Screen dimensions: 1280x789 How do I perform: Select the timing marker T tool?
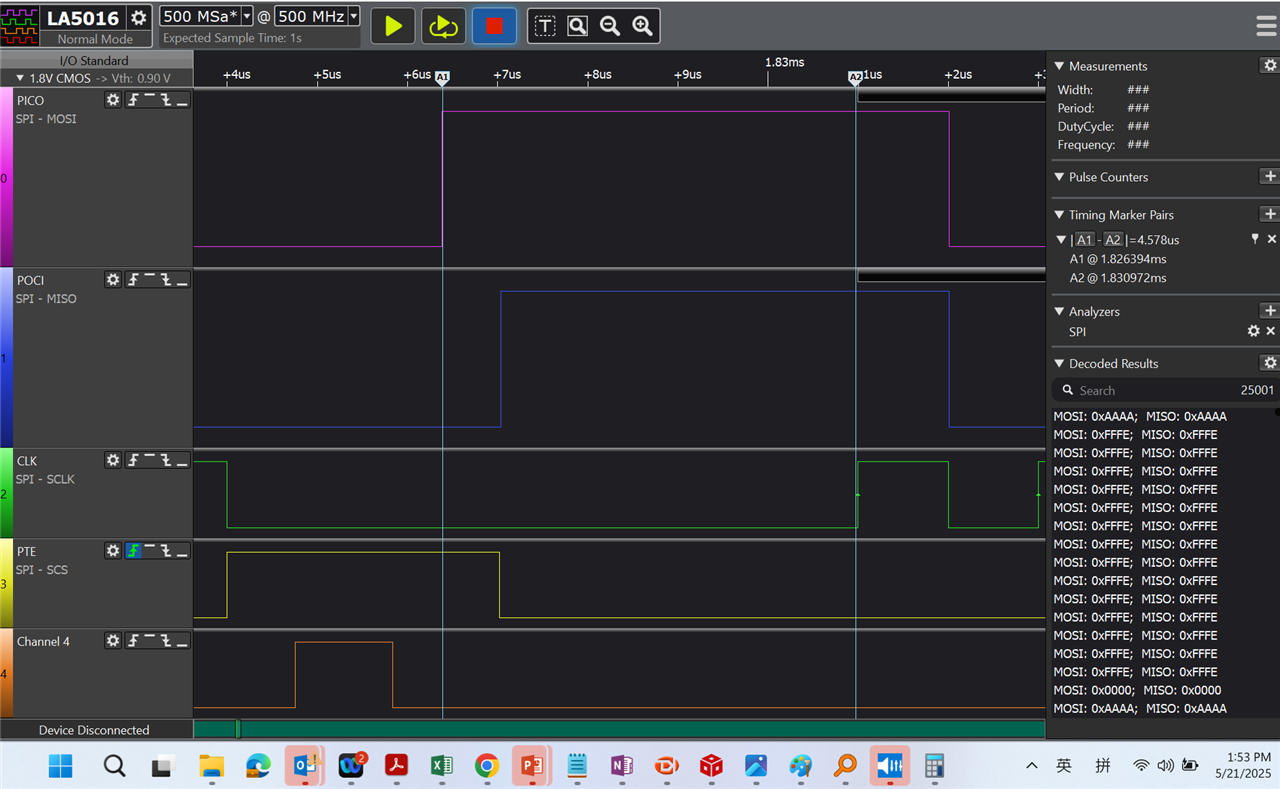click(544, 26)
